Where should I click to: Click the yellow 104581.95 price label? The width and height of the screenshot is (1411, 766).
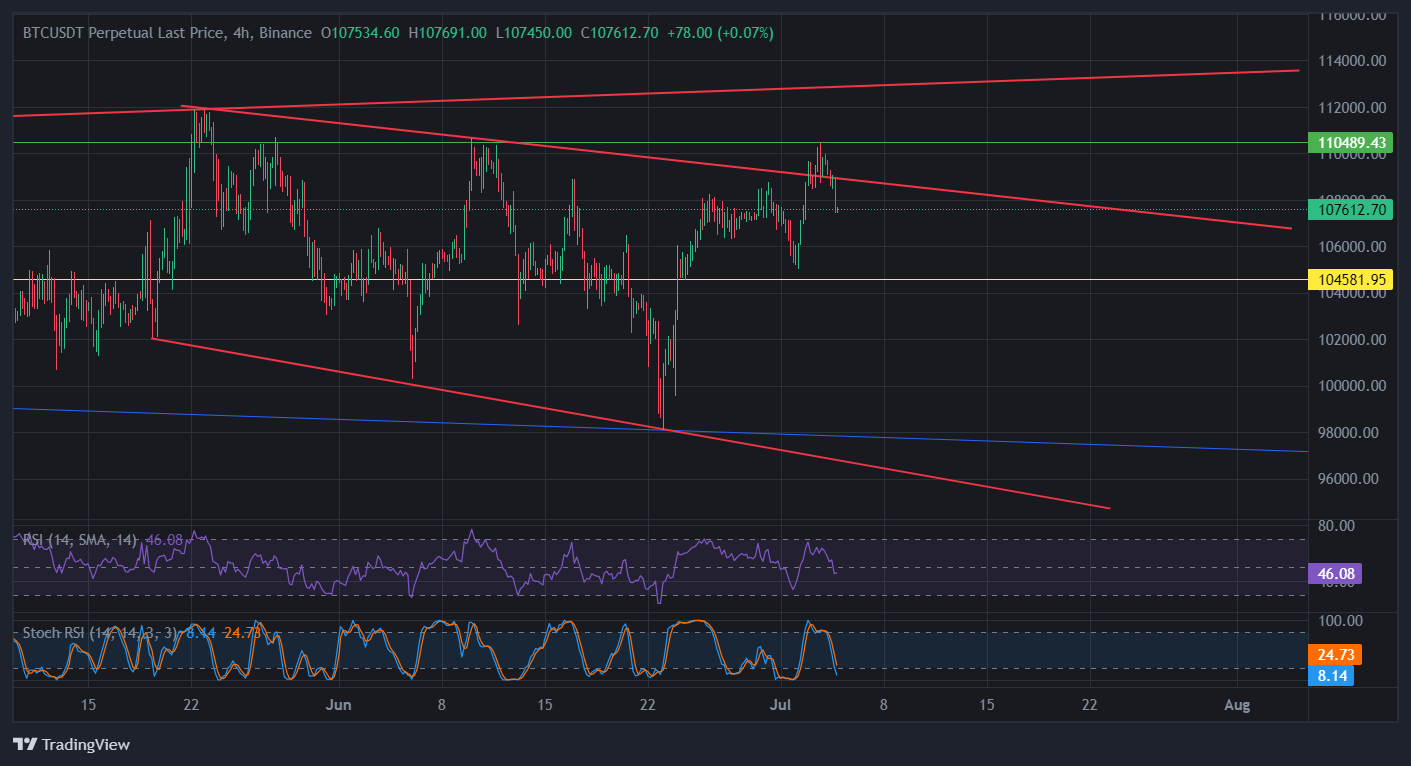(1351, 279)
